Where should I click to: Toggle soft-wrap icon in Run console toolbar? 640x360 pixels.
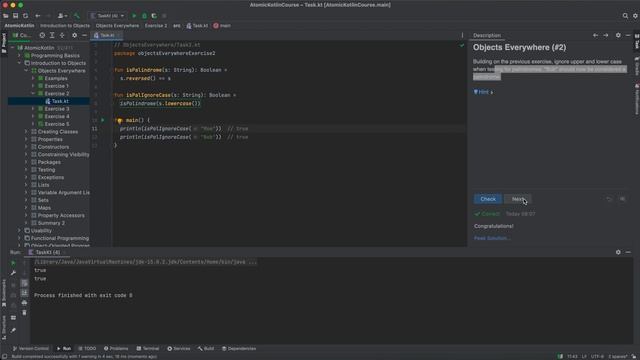(24, 283)
